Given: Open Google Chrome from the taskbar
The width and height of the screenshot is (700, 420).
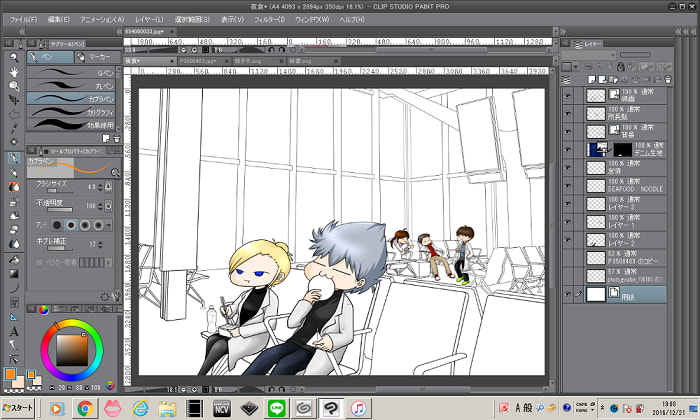Looking at the screenshot, I should 85,408.
